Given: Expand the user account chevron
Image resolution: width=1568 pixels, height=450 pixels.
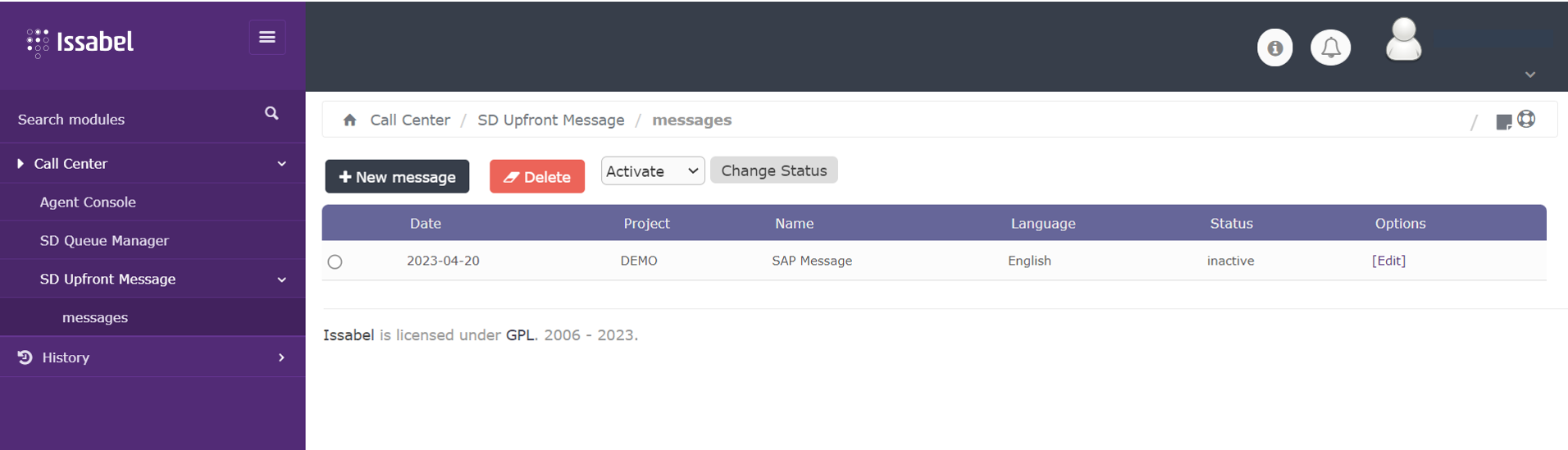Looking at the screenshot, I should (x=1529, y=75).
